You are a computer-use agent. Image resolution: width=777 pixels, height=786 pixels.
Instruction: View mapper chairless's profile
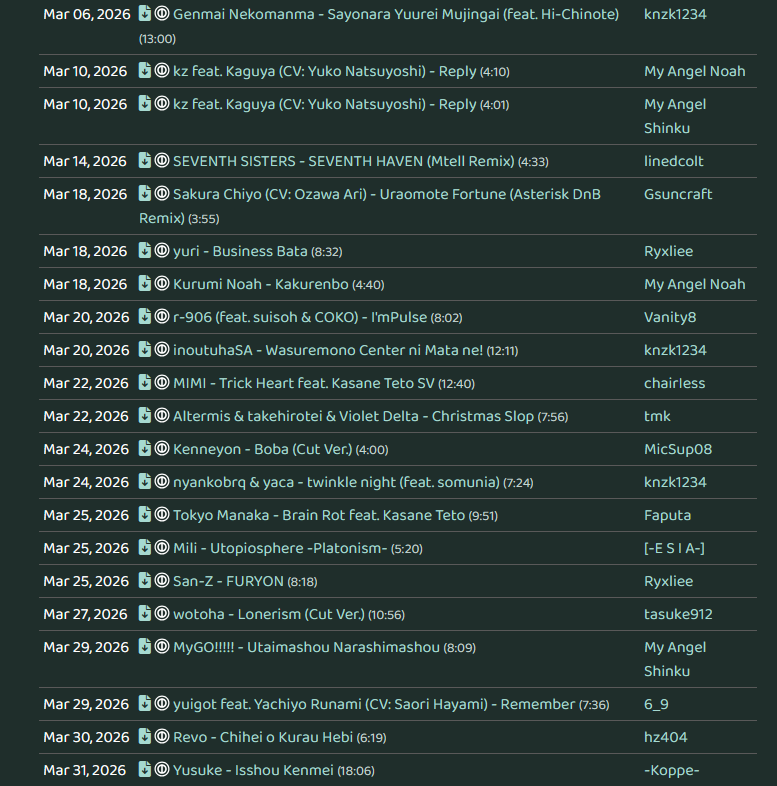click(674, 383)
